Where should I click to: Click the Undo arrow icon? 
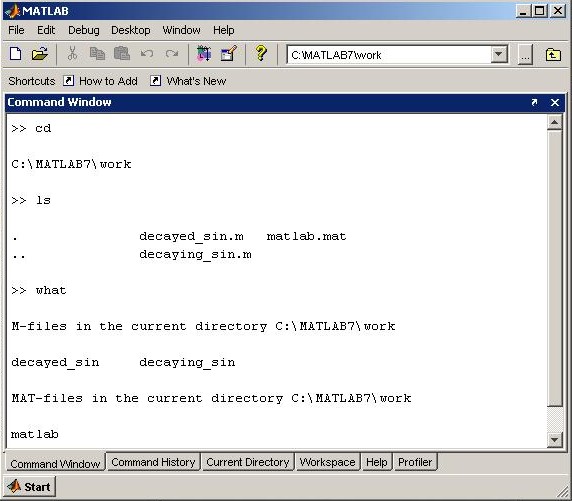147,54
